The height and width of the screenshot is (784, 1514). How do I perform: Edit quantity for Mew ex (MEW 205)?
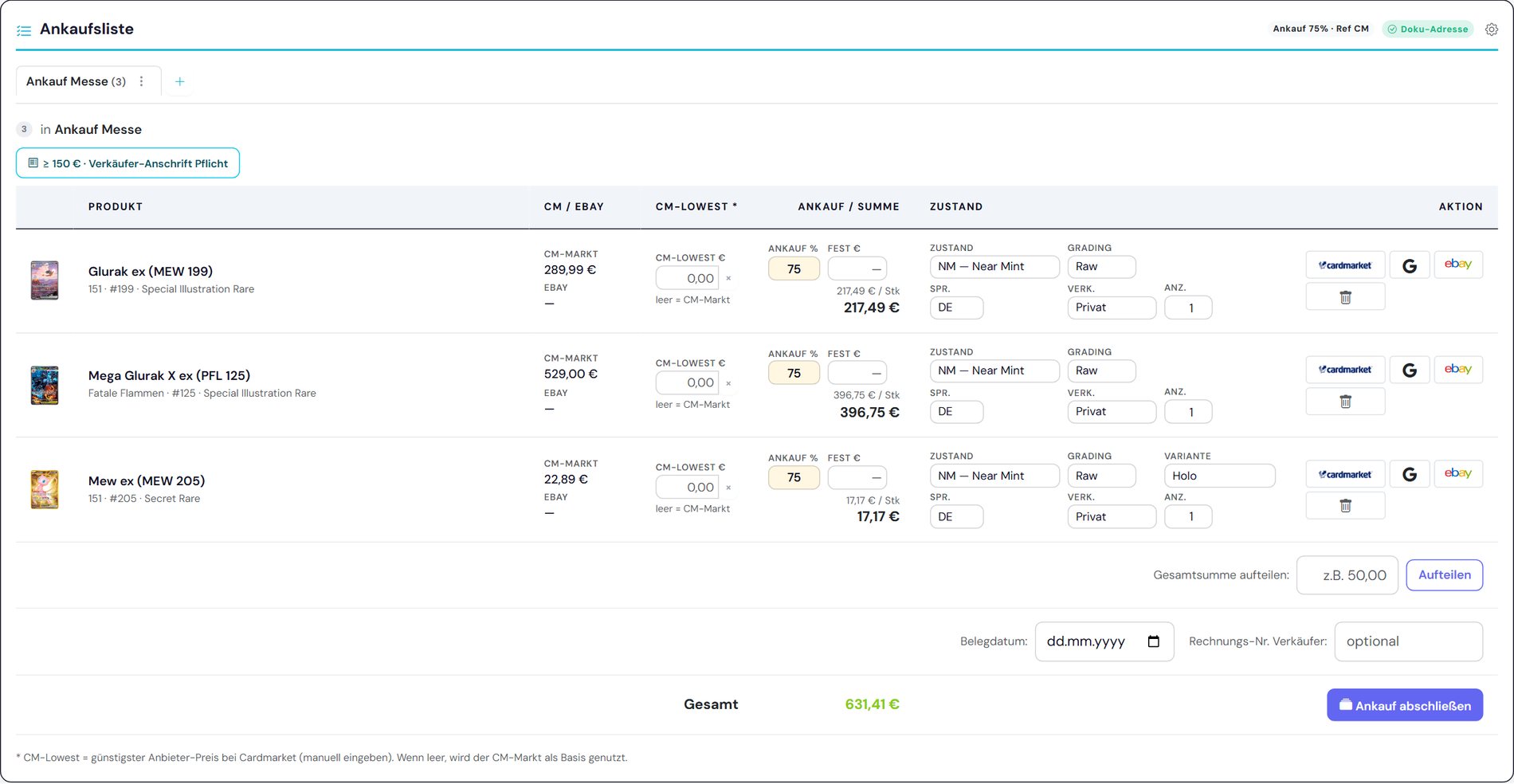coord(1188,517)
